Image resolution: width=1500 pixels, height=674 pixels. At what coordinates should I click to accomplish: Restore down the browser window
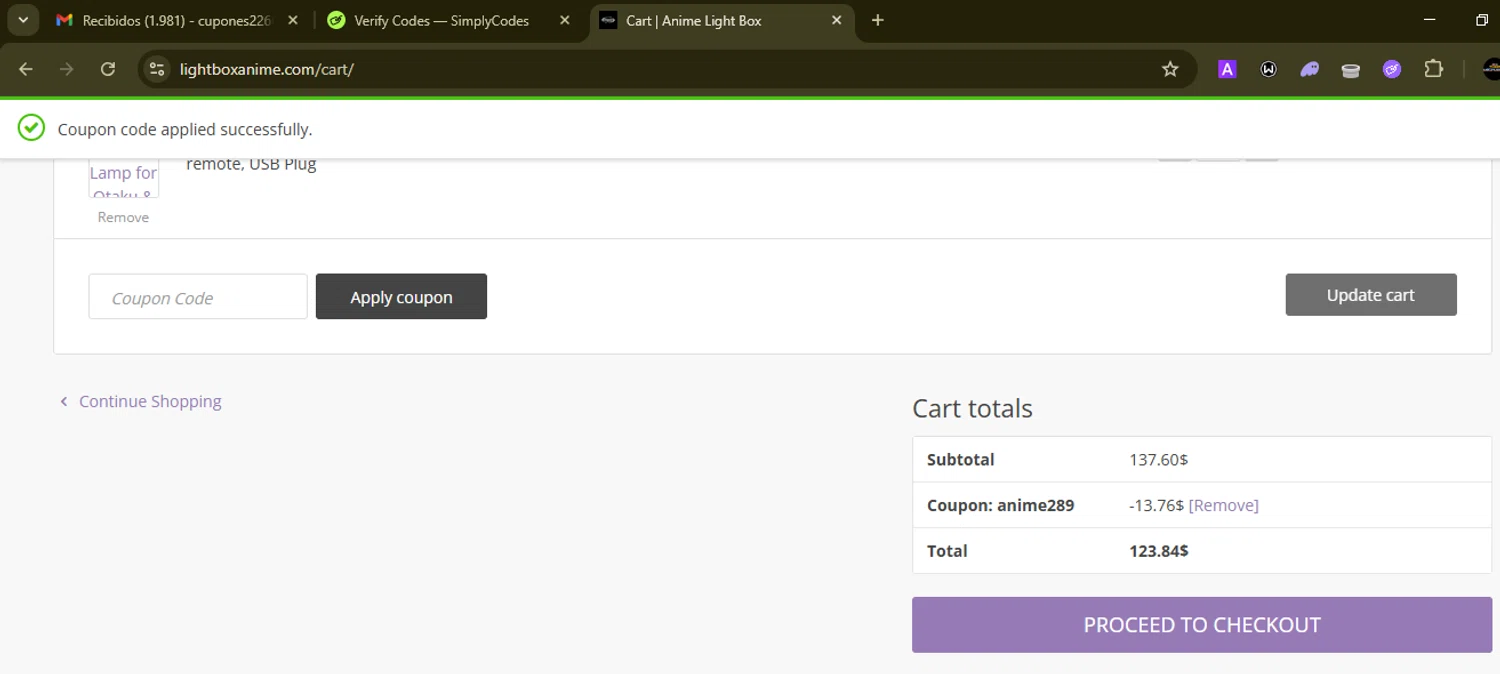[1482, 20]
